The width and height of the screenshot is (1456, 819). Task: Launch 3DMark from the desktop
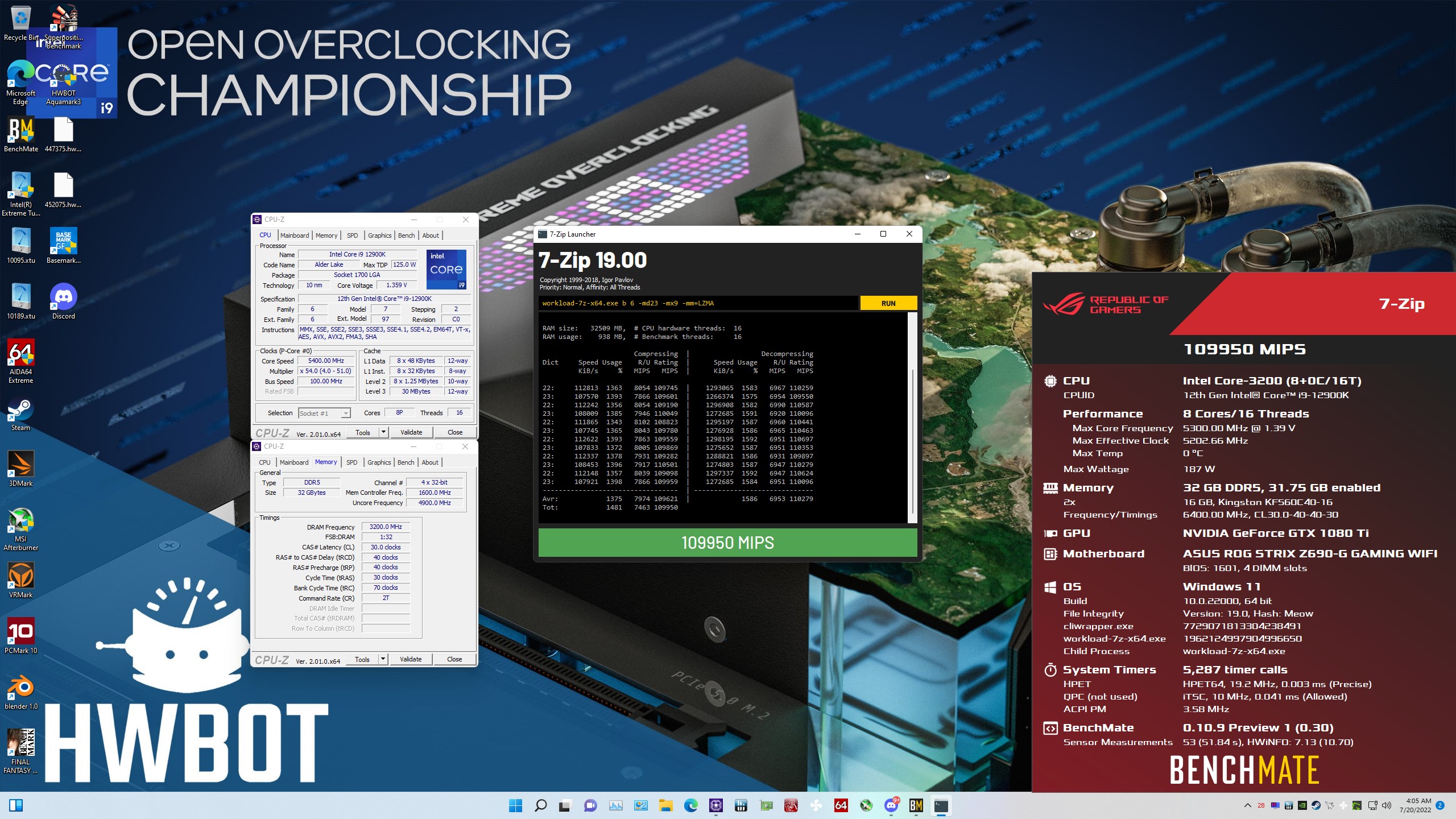coord(21,469)
